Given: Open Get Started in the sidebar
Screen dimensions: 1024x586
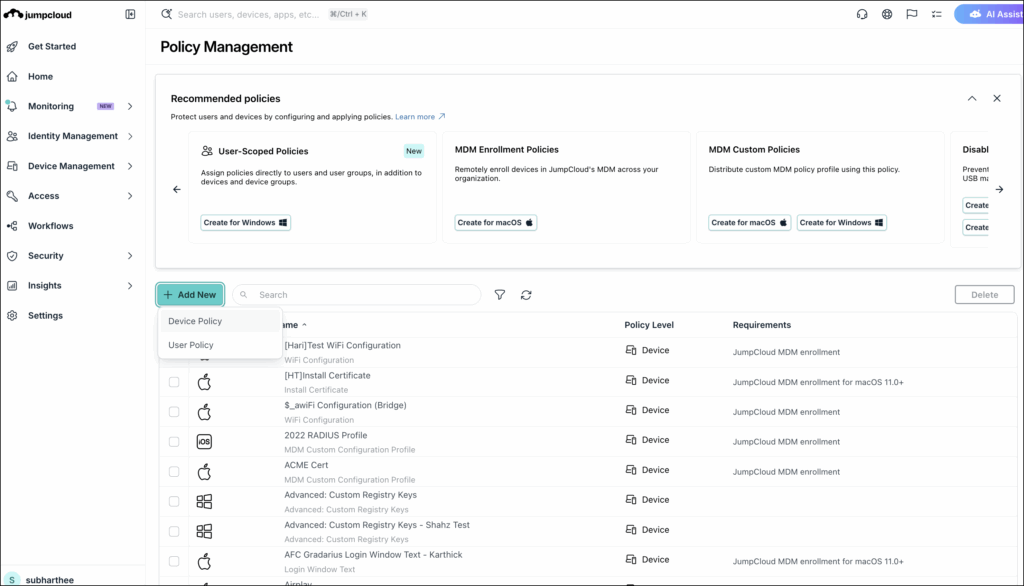Looking at the screenshot, I should pos(52,46).
